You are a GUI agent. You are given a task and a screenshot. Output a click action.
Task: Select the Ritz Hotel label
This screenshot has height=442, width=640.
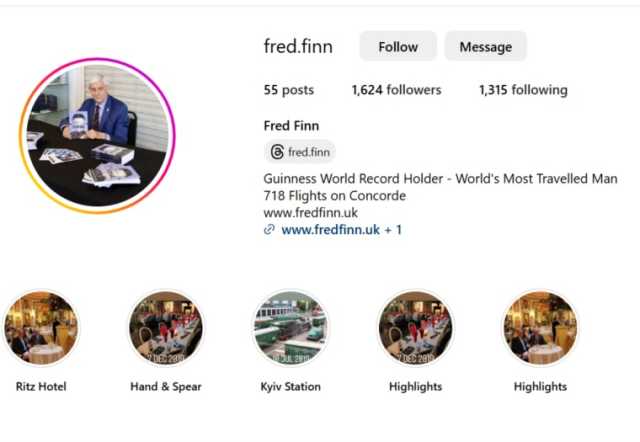(41, 386)
